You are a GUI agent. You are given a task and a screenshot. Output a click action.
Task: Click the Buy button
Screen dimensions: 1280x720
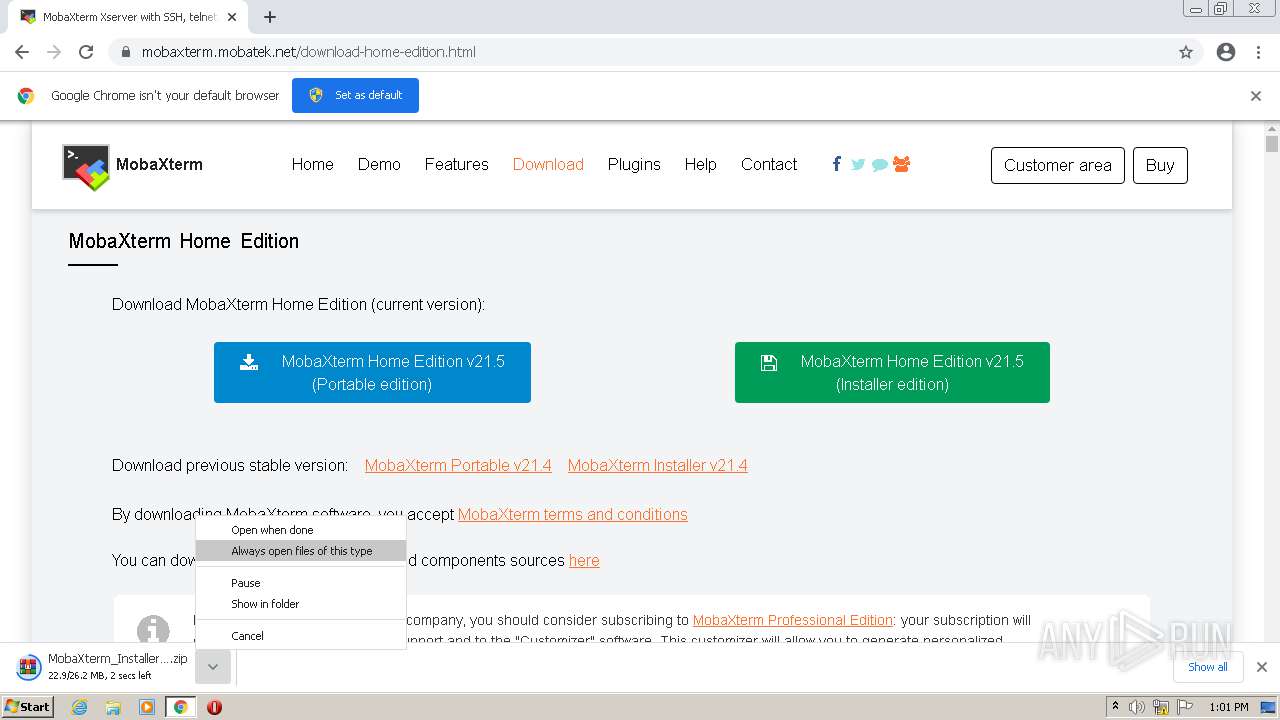[1160, 166]
